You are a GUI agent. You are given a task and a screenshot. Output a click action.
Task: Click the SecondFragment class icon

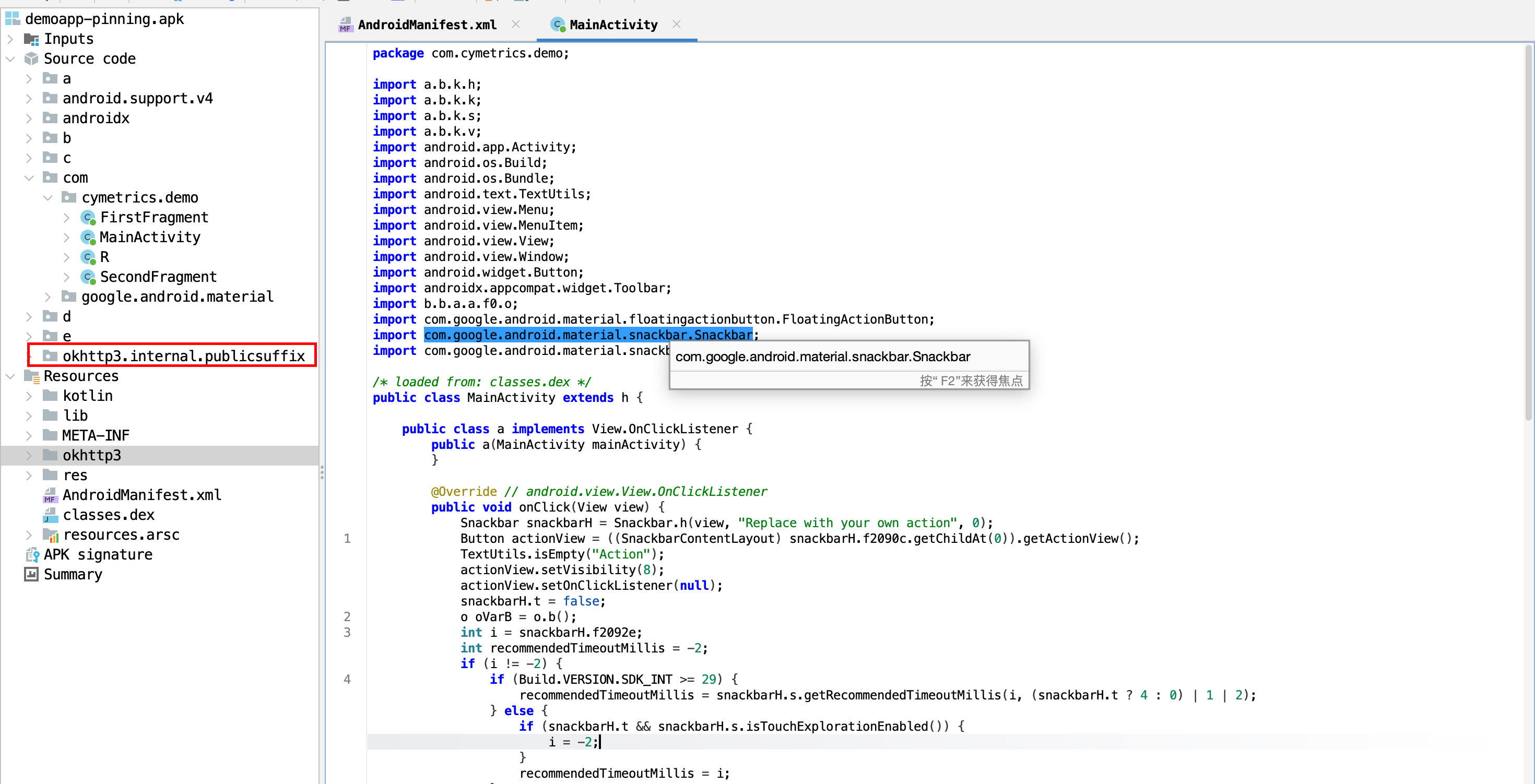point(88,277)
